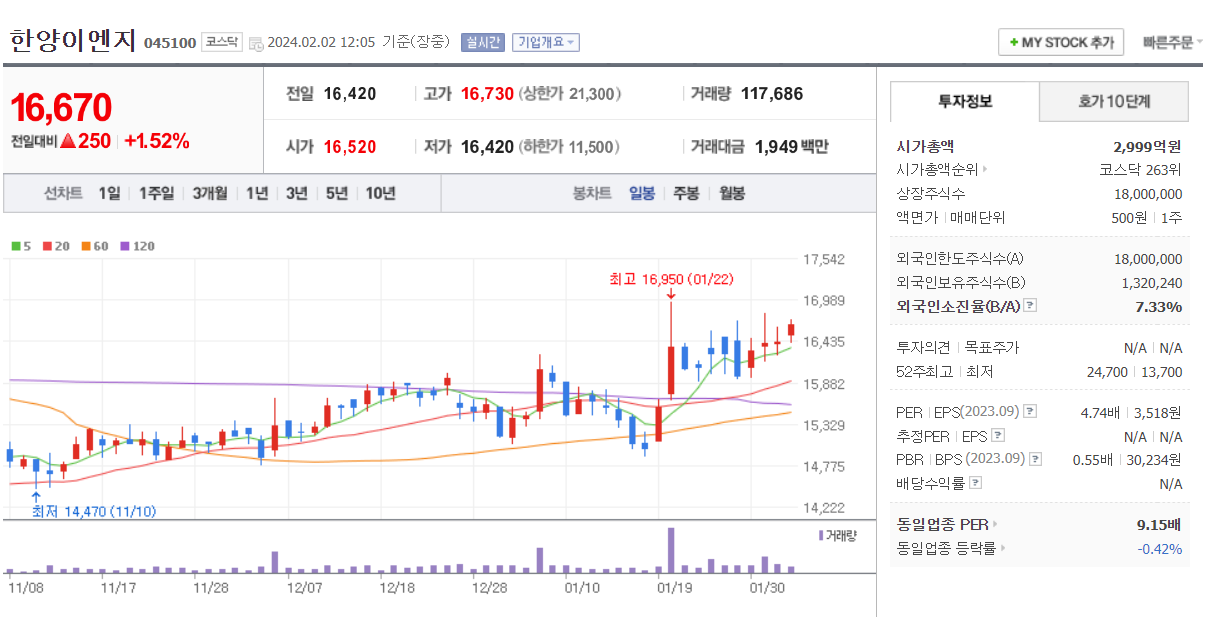1206x617 pixels.
Task: Click the 시가총액 value 2,999억원
Action: click(1147, 146)
